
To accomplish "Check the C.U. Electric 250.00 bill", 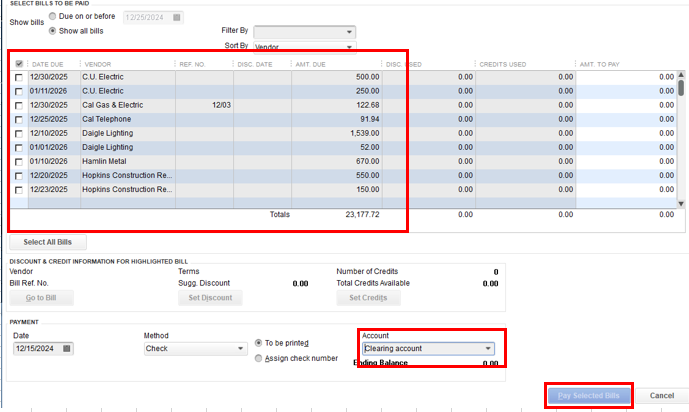I will [18, 91].
